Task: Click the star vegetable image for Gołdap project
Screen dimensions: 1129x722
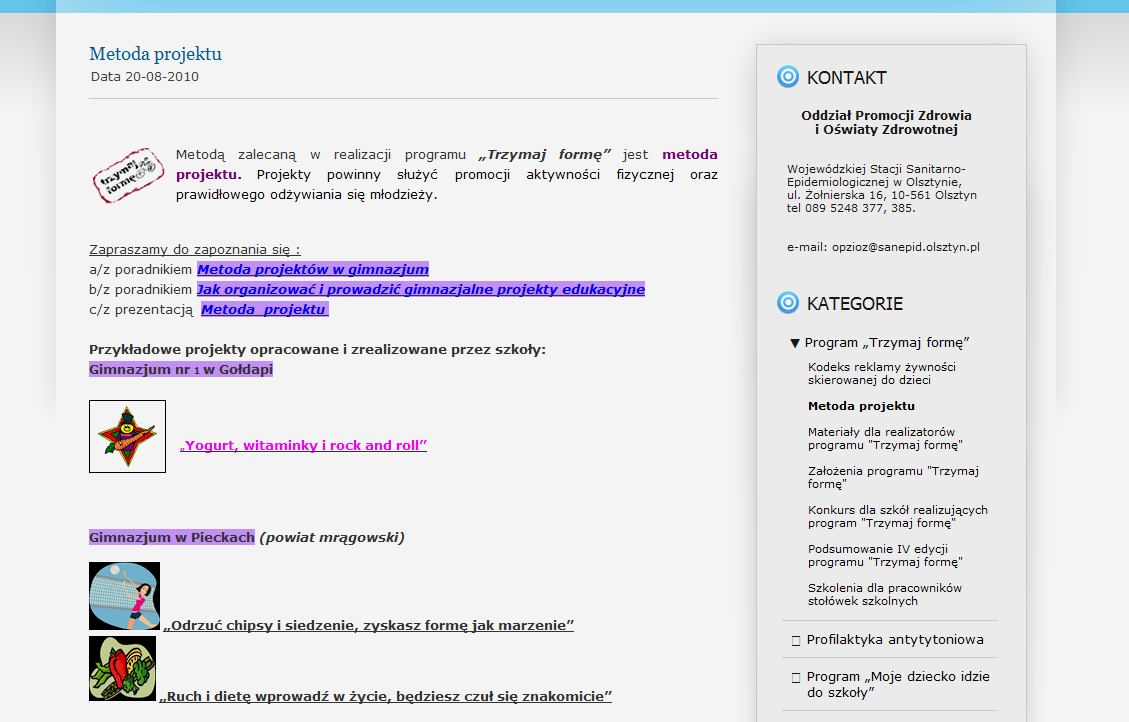Action: [x=127, y=436]
